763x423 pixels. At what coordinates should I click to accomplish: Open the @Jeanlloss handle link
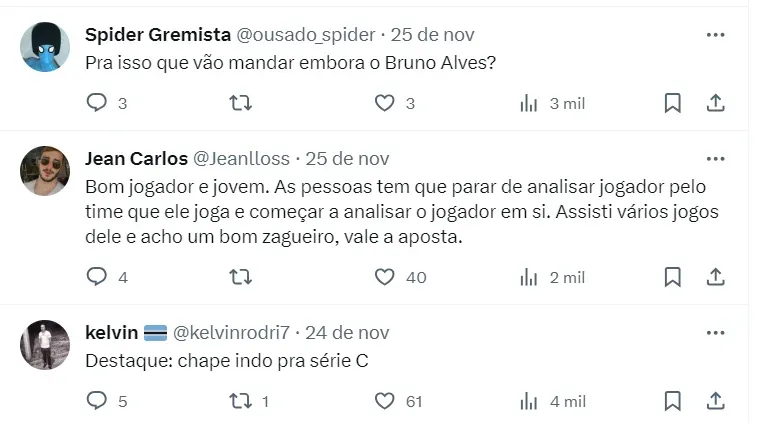(241, 158)
